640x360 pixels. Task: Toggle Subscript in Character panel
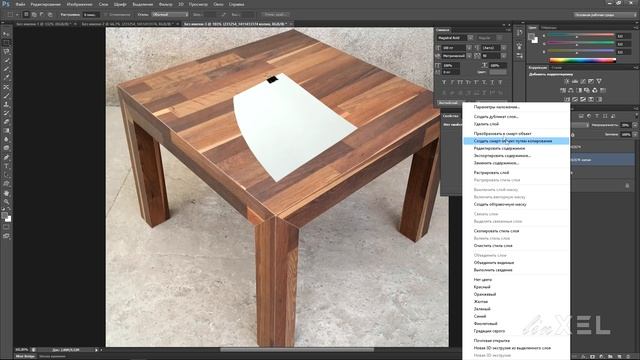point(484,82)
